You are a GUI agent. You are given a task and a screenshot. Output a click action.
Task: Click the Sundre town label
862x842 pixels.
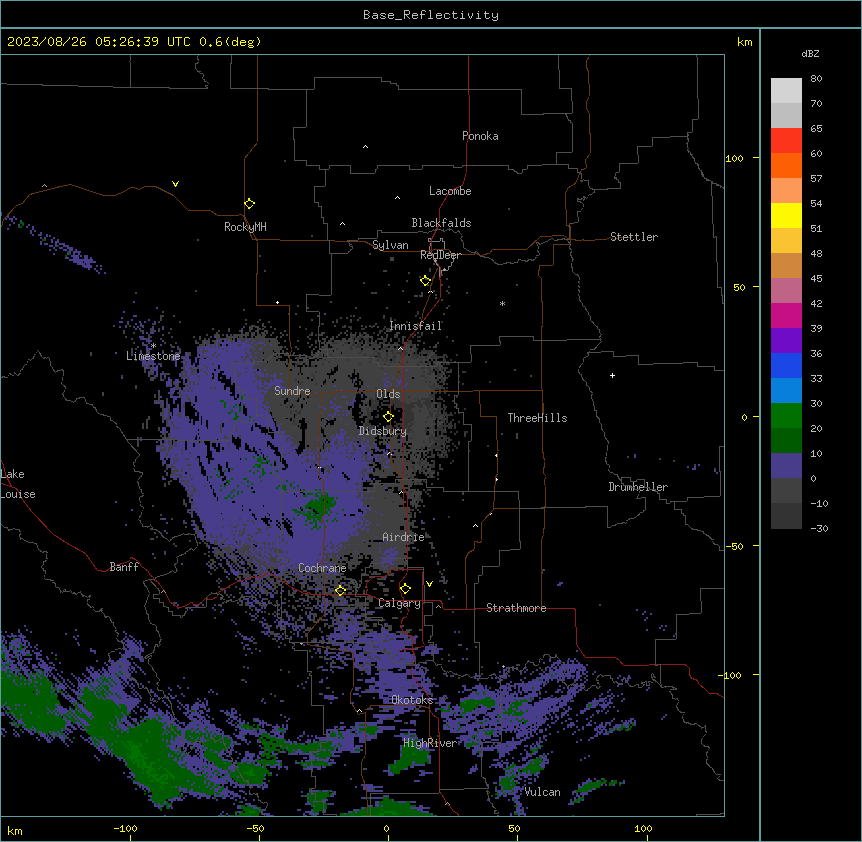pos(292,391)
